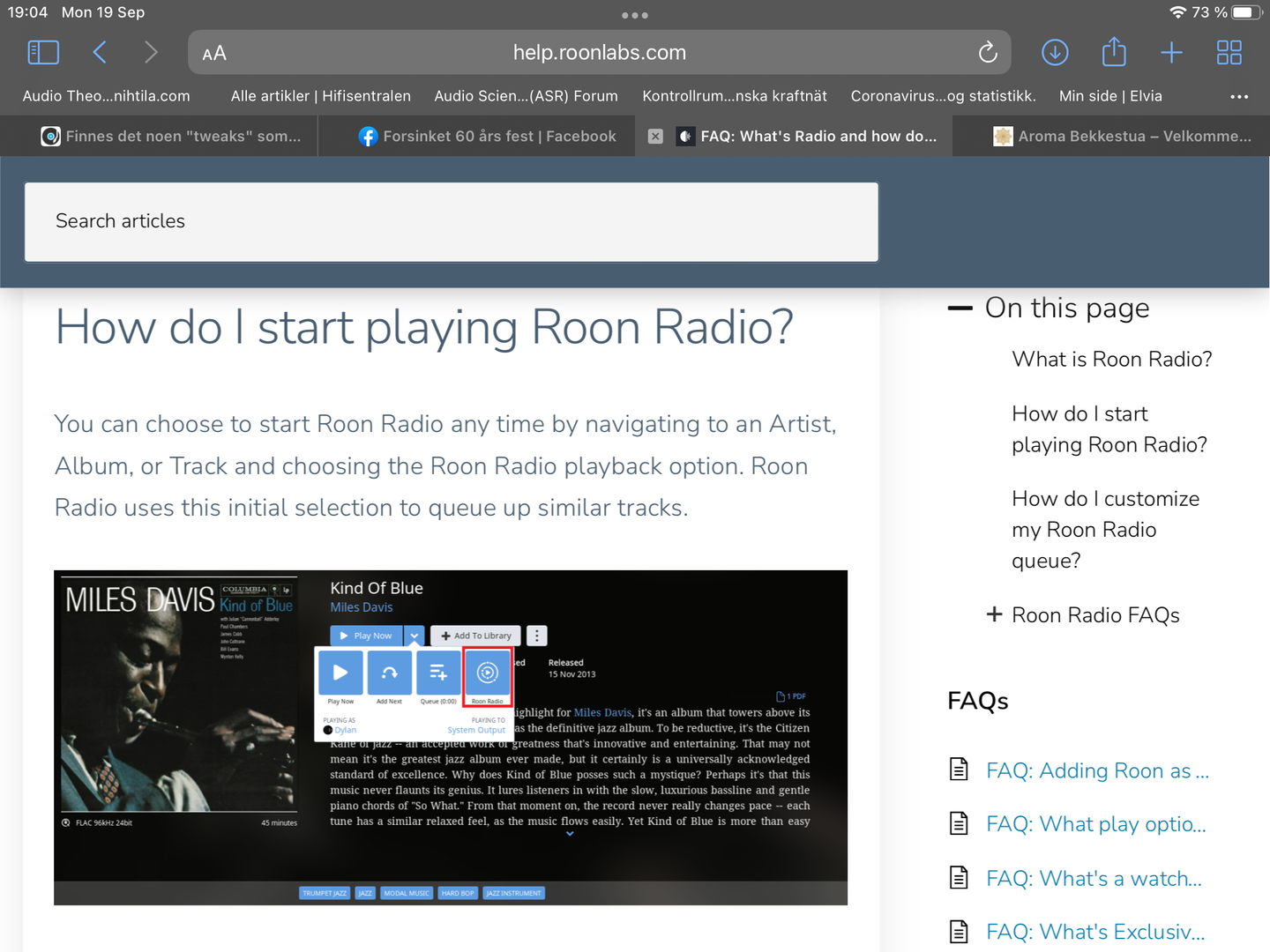Jump to How do I start playing
Image resolution: width=1270 pixels, height=952 pixels.
click(x=1109, y=429)
